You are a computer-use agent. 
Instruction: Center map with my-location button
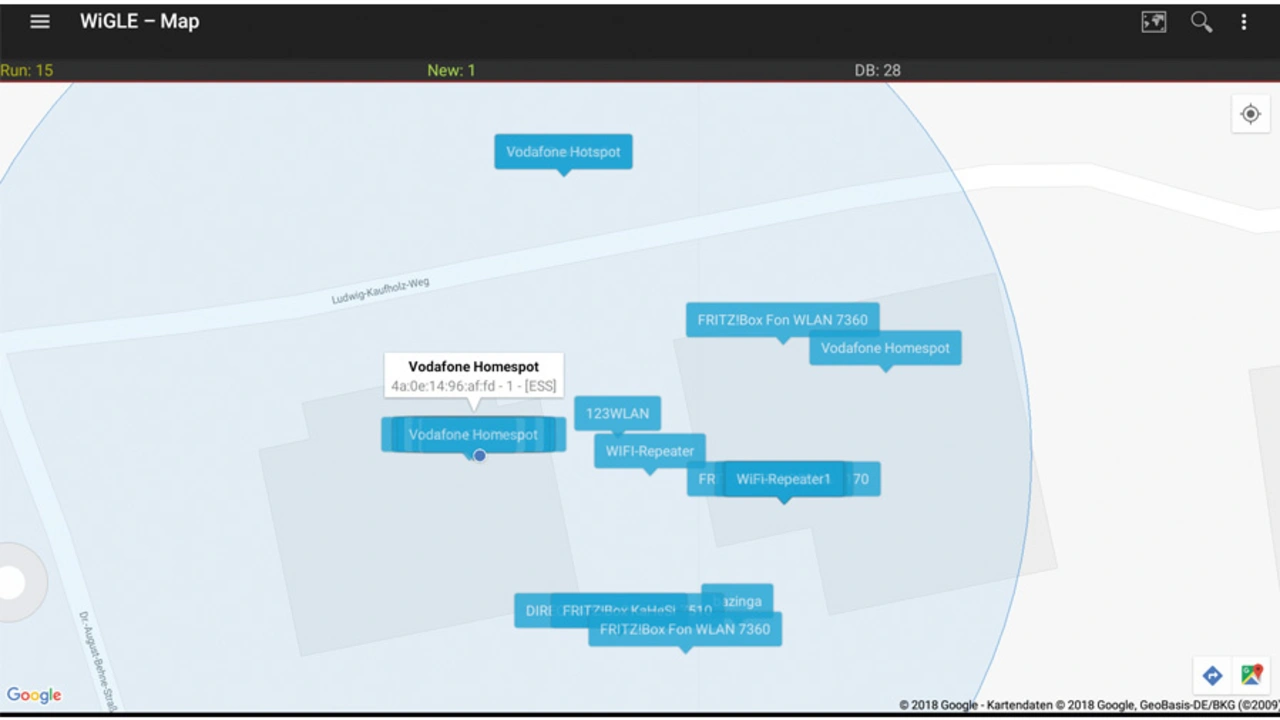coord(1250,114)
